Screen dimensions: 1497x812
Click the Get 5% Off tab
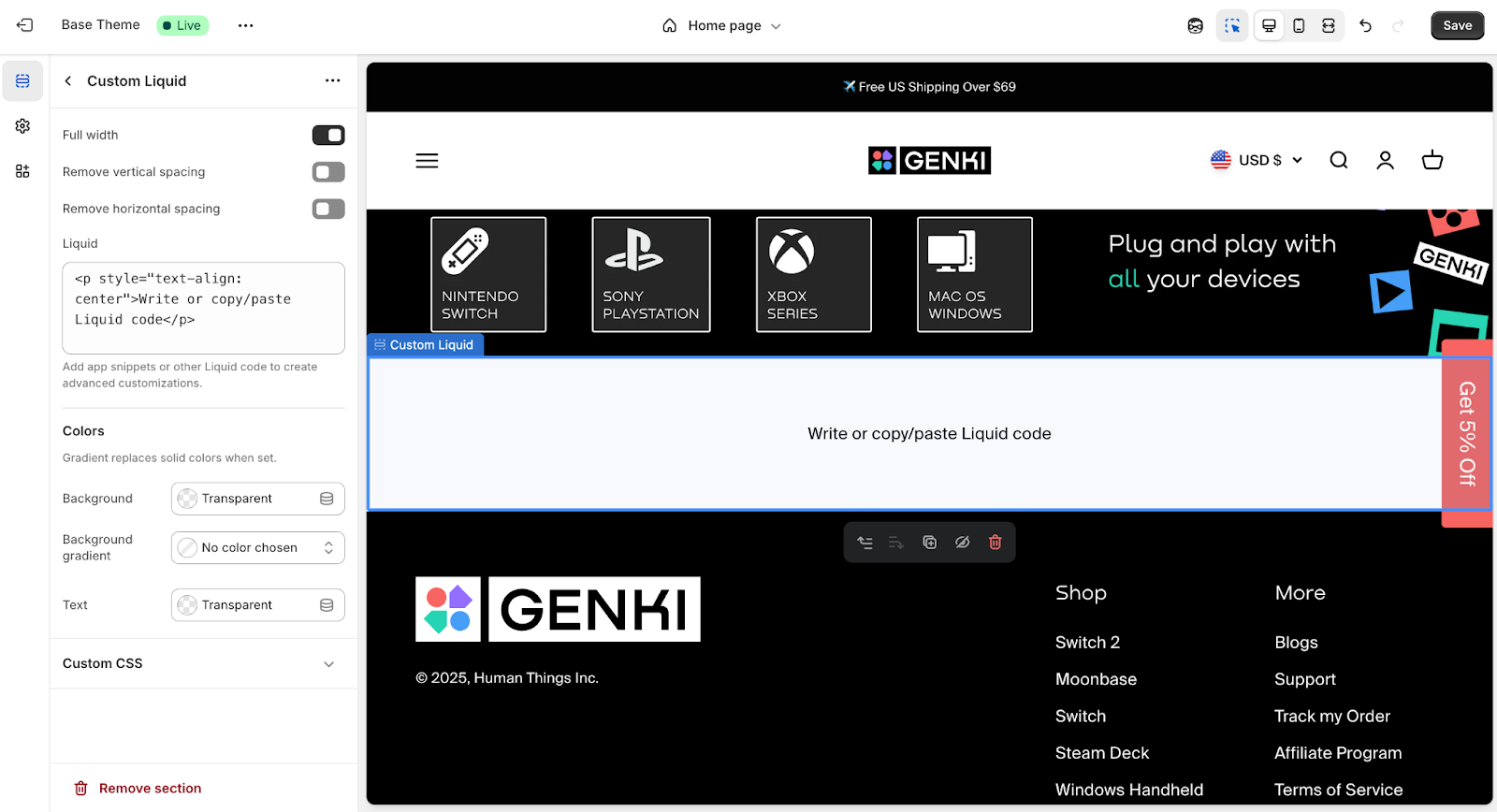1466,433
